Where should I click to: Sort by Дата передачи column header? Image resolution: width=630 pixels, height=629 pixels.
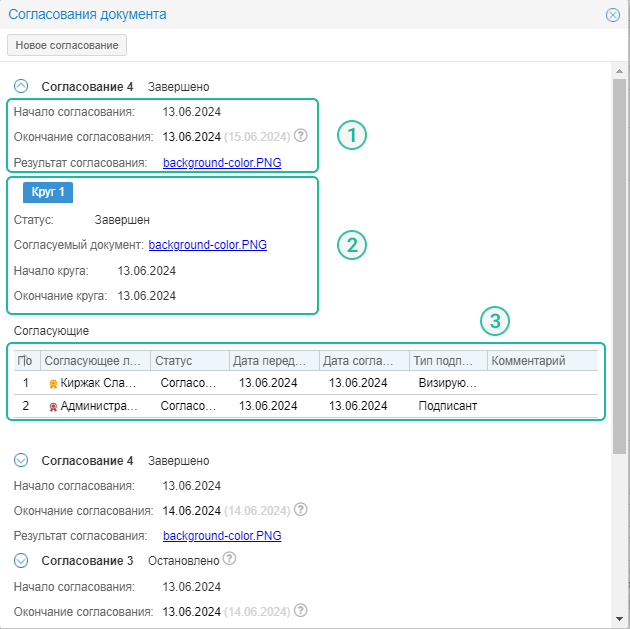[x=274, y=360]
